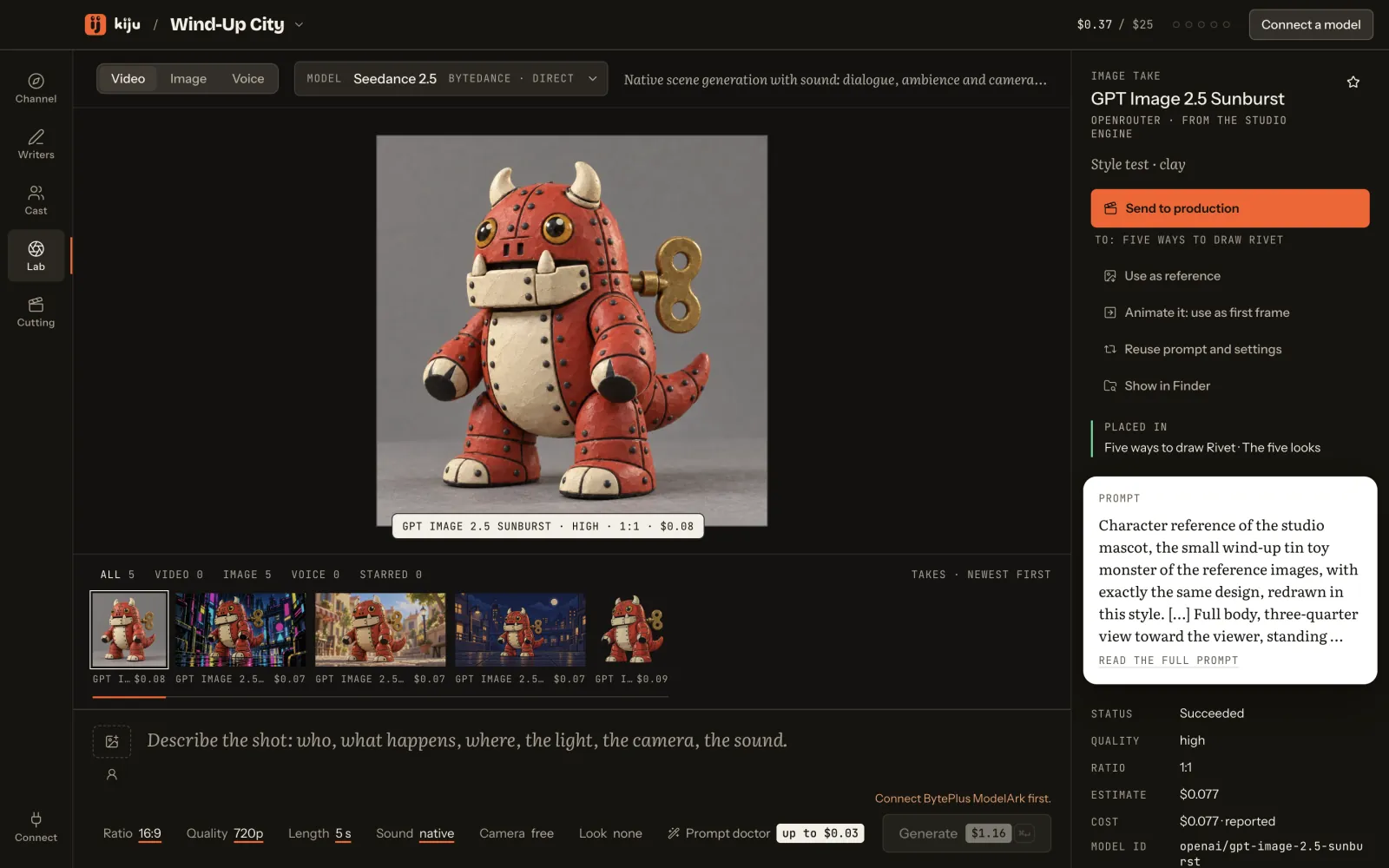The width and height of the screenshot is (1389, 868).
Task: Open the Cutting sidebar section
Action: point(36,312)
